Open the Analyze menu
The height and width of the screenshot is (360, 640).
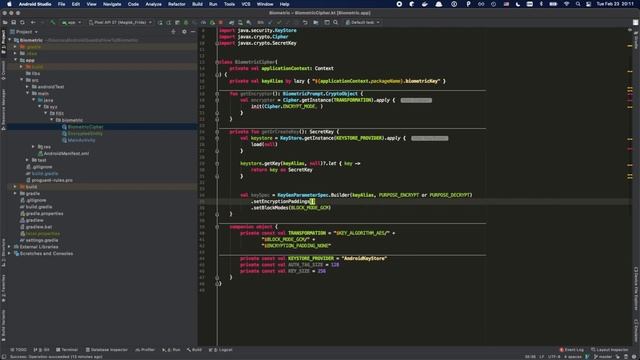tap(153, 4)
